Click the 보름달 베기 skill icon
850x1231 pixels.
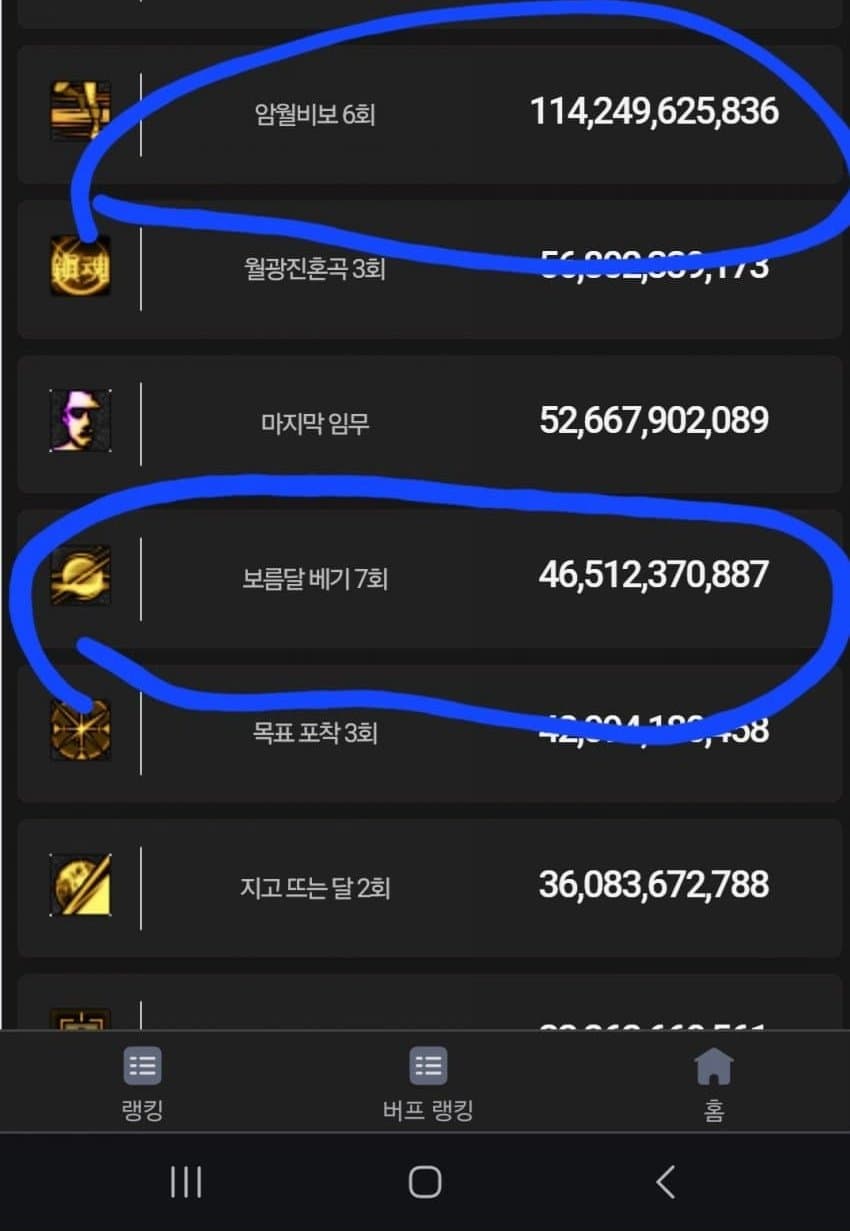pyautogui.click(x=80, y=575)
